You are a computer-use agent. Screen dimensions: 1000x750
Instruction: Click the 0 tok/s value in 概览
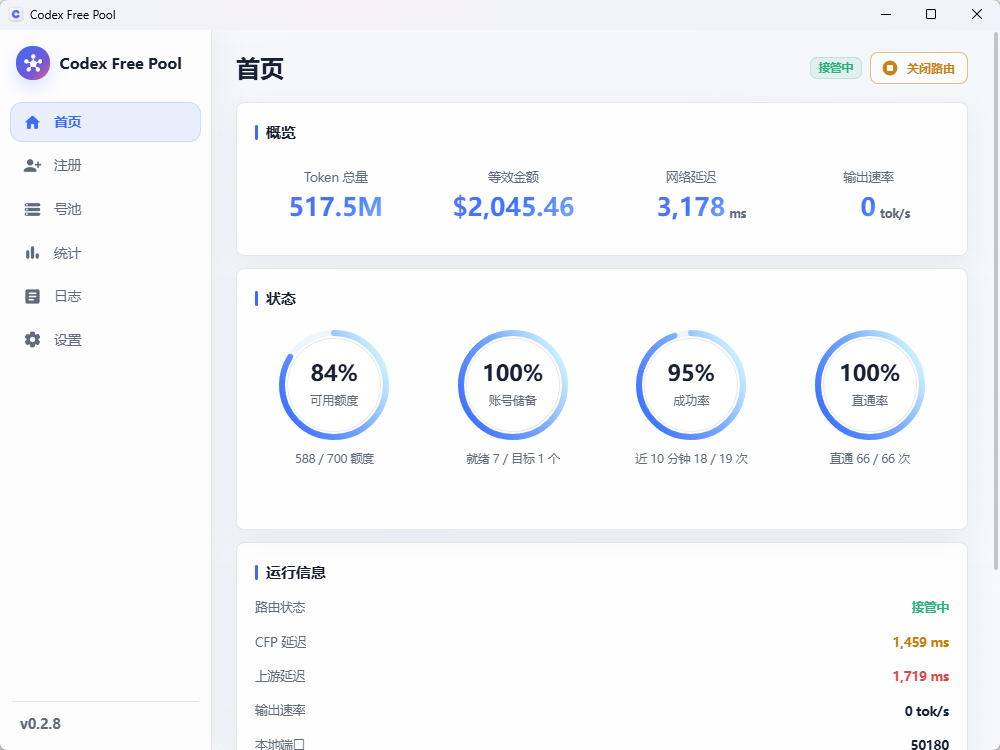pos(885,207)
